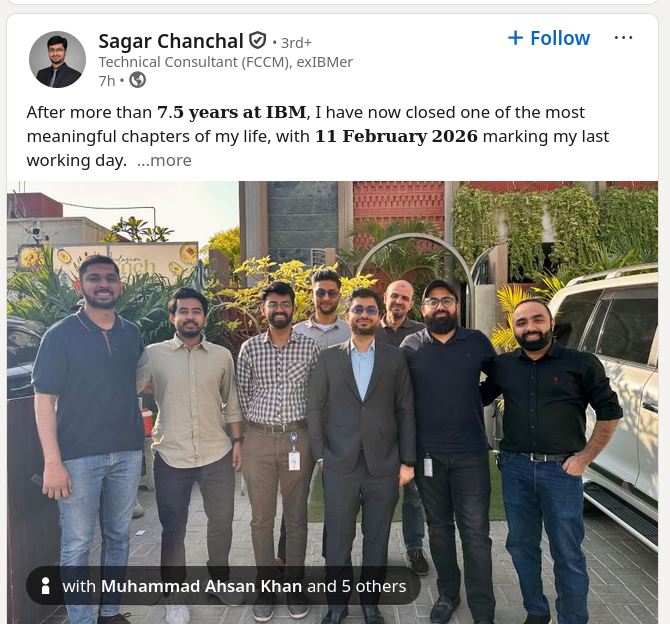Click the Technical Consultant (FCCM), exIBMer headline

(x=226, y=62)
